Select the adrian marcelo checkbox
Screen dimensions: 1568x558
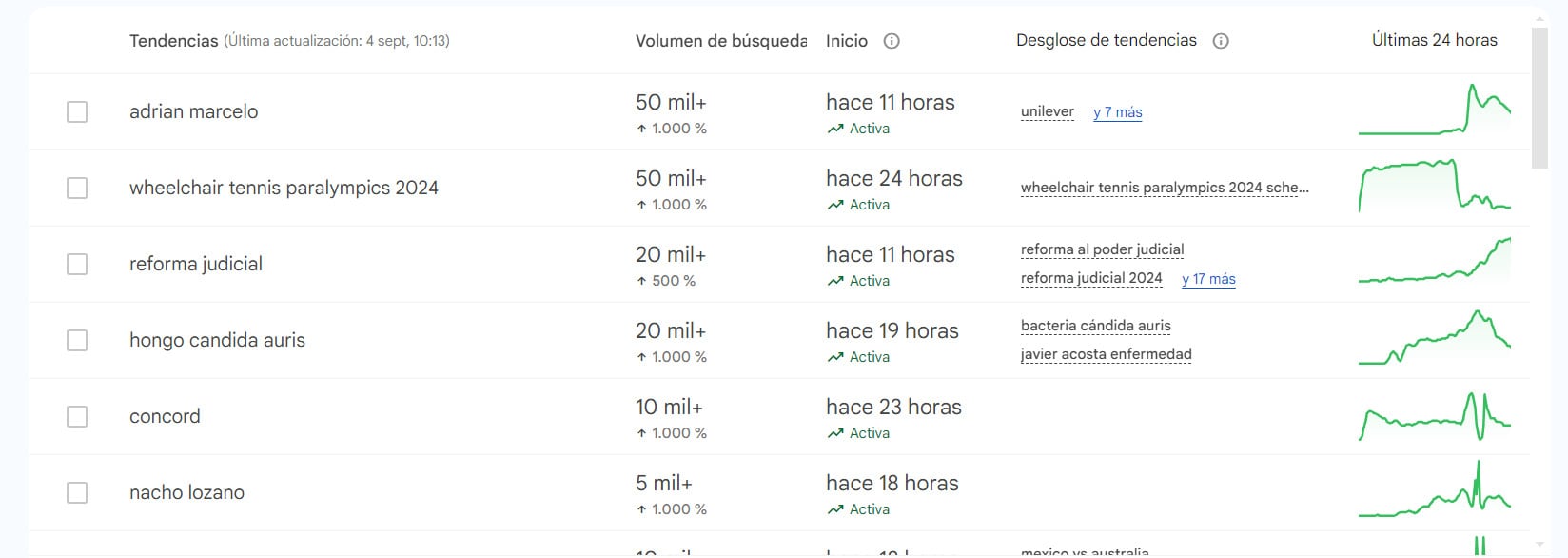(77, 111)
